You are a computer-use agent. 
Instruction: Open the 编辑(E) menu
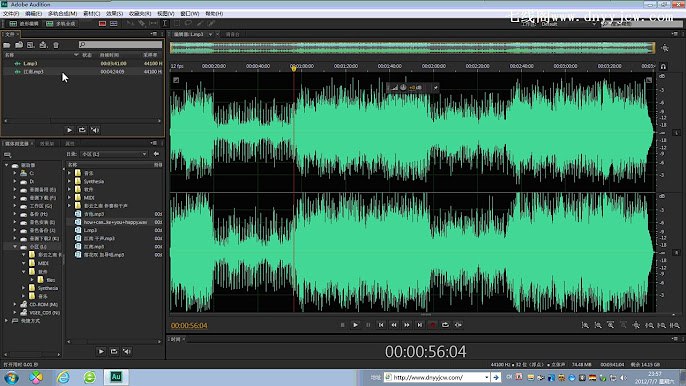click(x=33, y=14)
